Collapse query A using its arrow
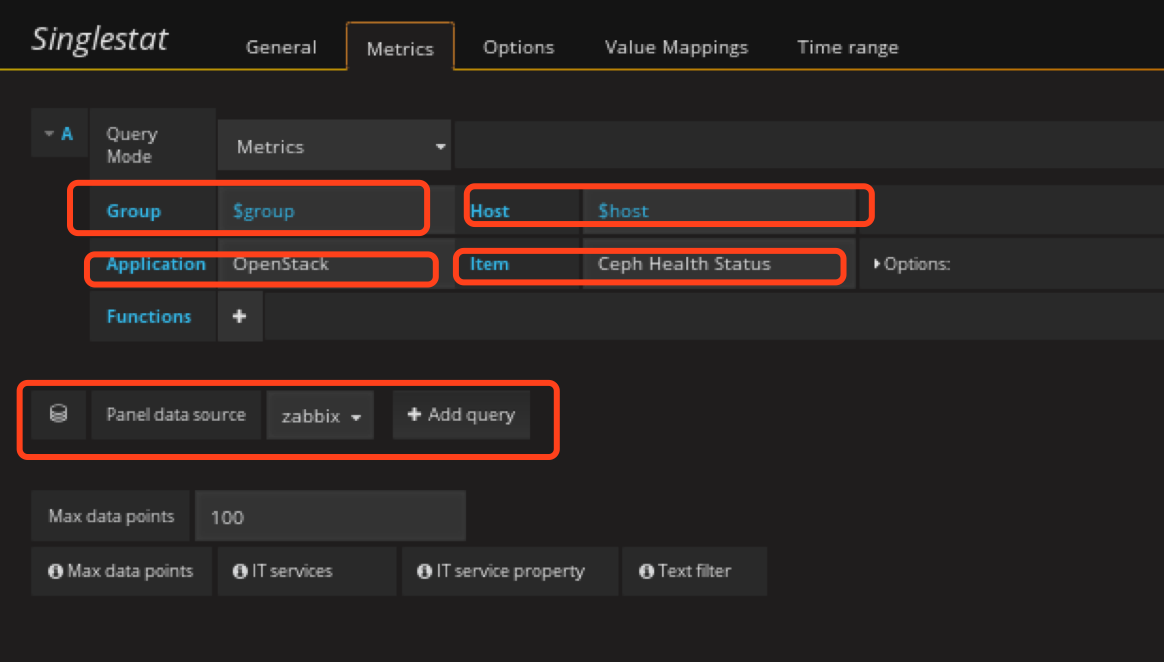 [49, 134]
